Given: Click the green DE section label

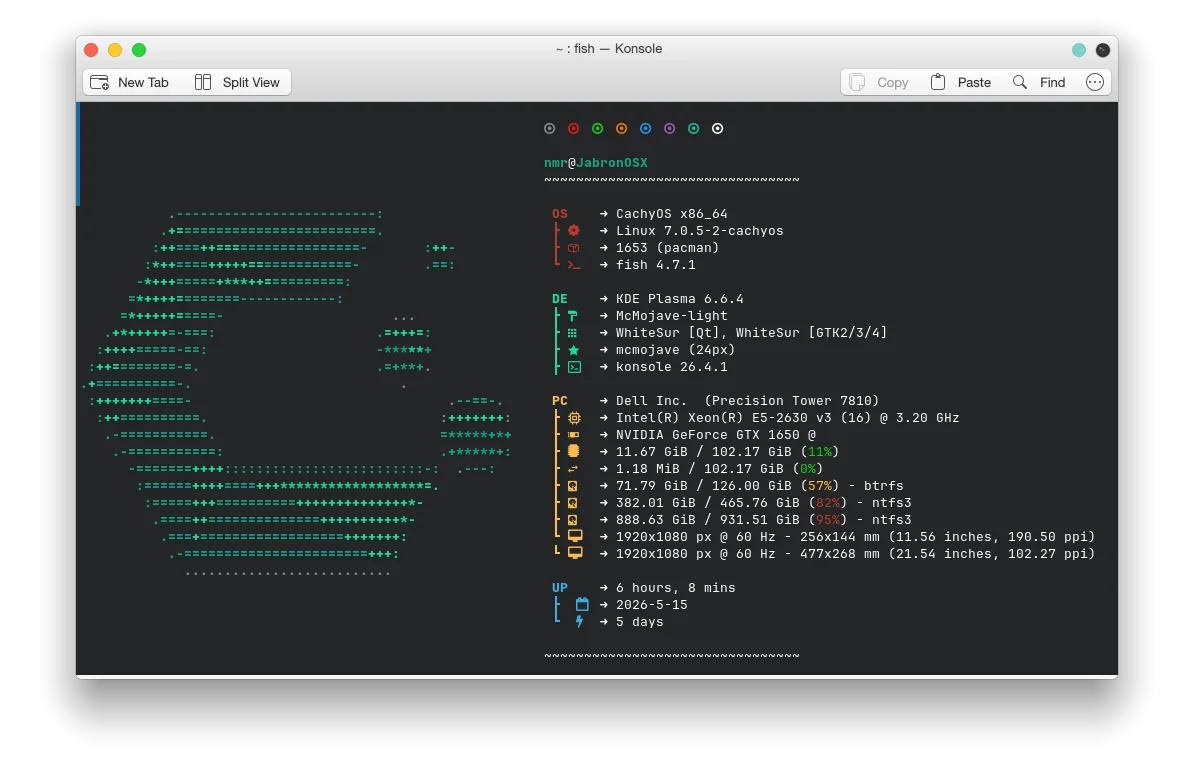Looking at the screenshot, I should [560, 299].
